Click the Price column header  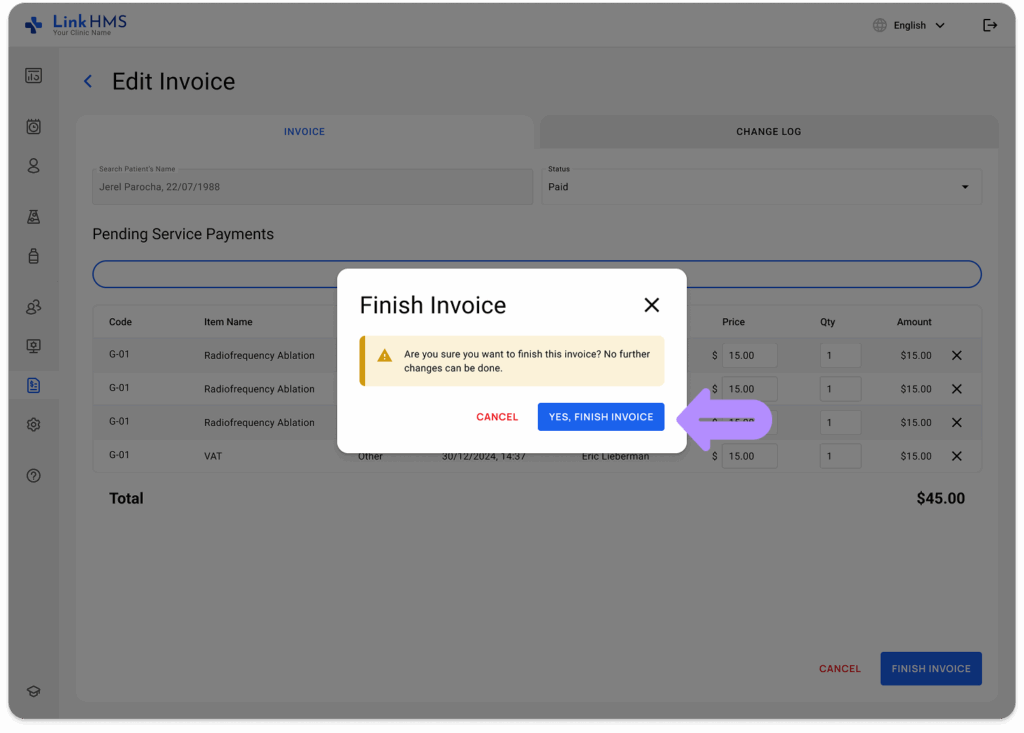click(733, 321)
